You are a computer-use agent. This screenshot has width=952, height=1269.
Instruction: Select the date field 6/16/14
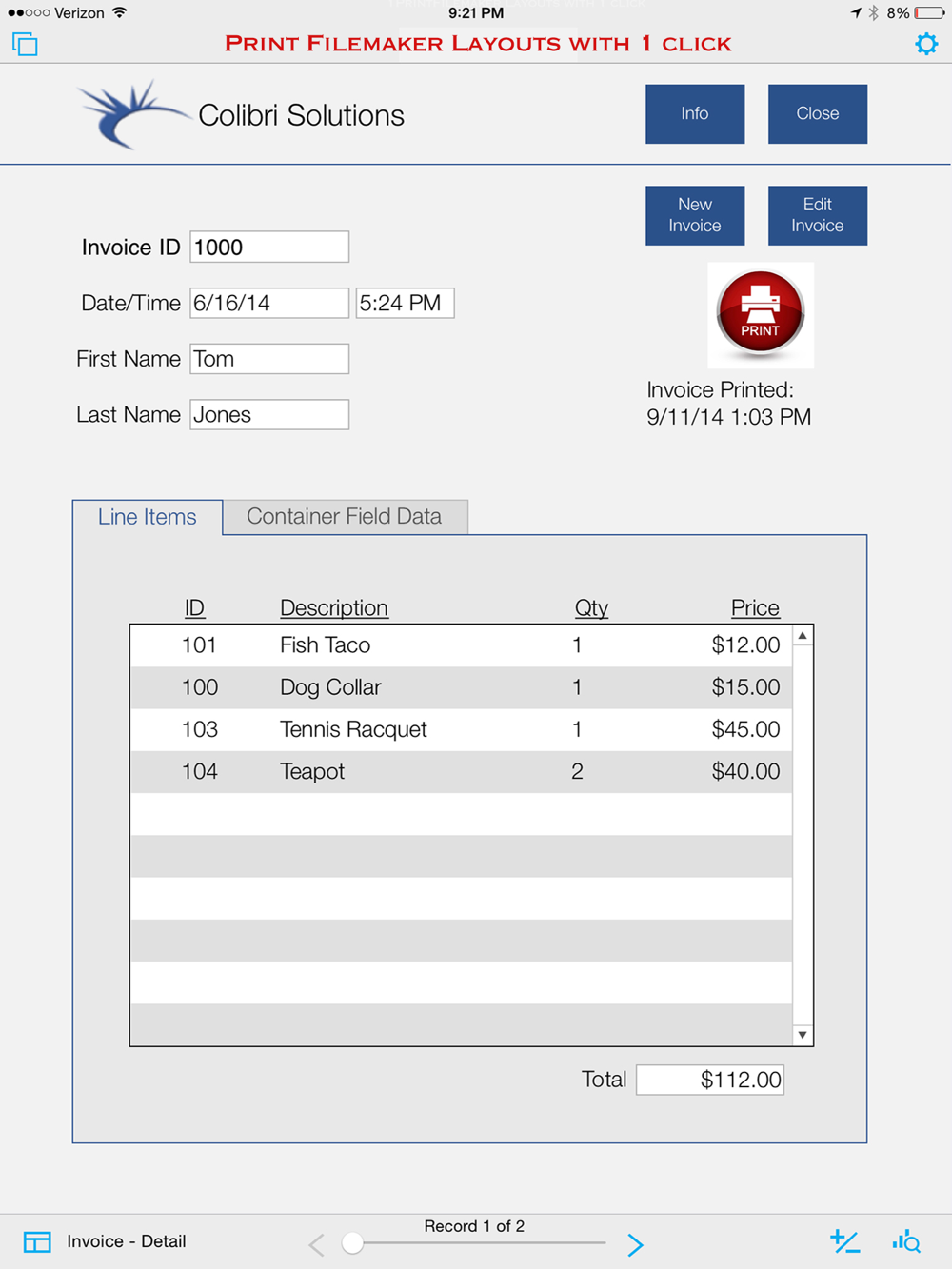tap(269, 303)
